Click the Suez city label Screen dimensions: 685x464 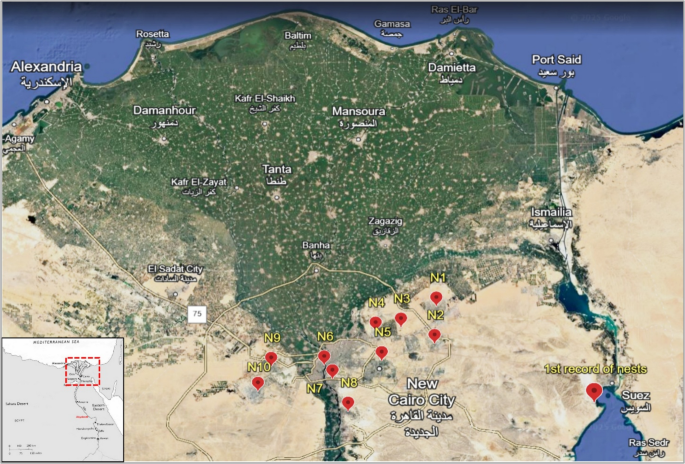pos(636,401)
